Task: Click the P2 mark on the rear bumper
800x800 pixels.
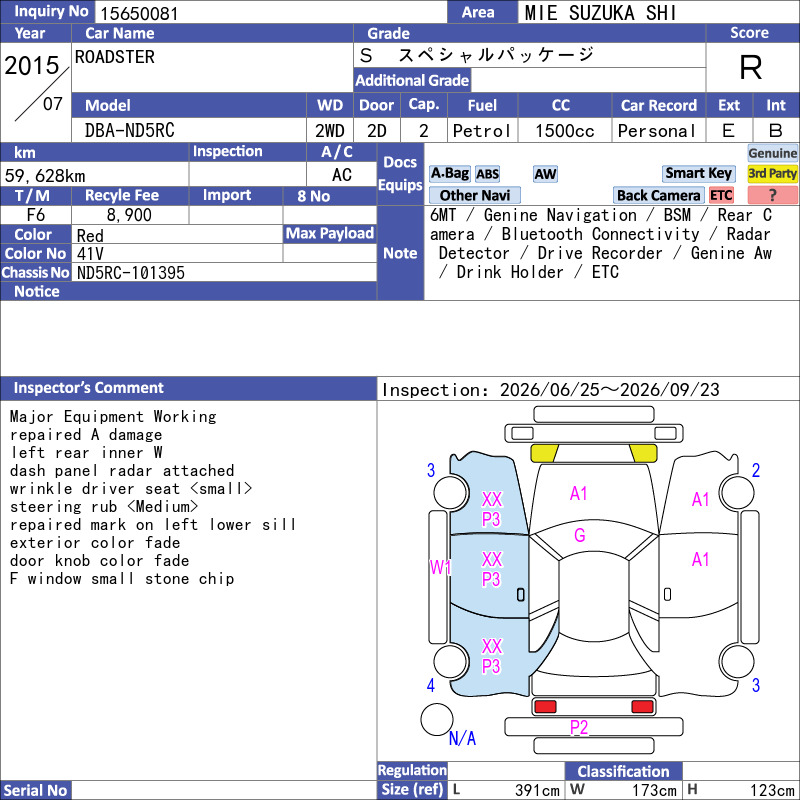Action: (x=579, y=727)
